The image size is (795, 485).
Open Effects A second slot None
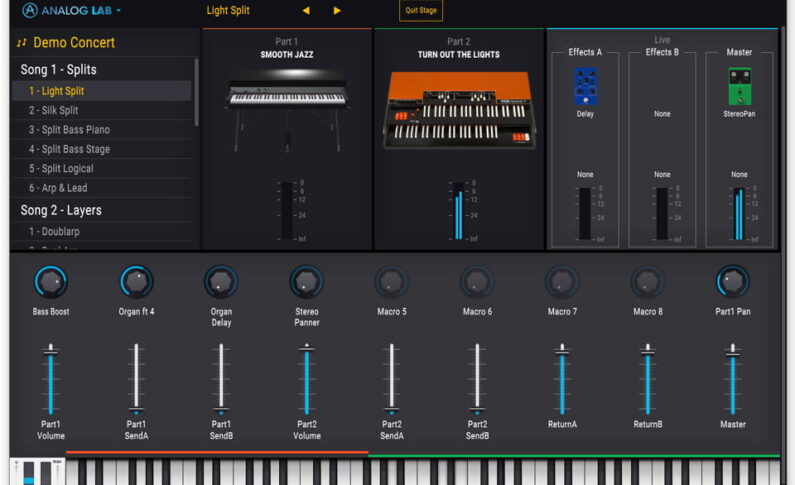click(x=585, y=174)
